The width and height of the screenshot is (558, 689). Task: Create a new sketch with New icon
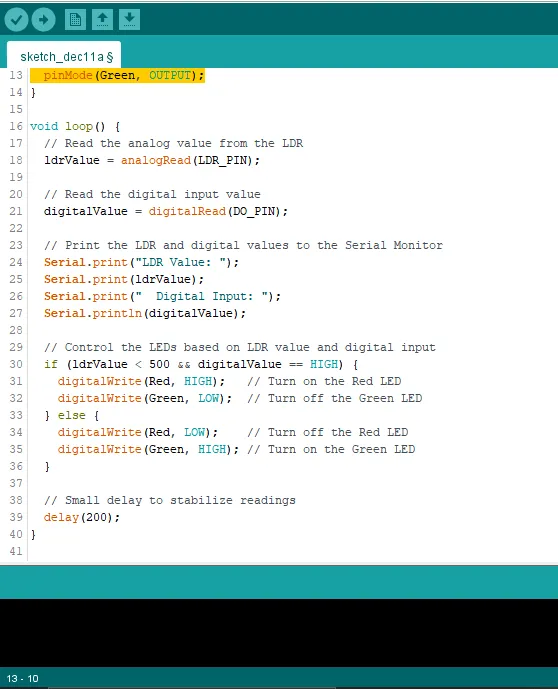75,19
